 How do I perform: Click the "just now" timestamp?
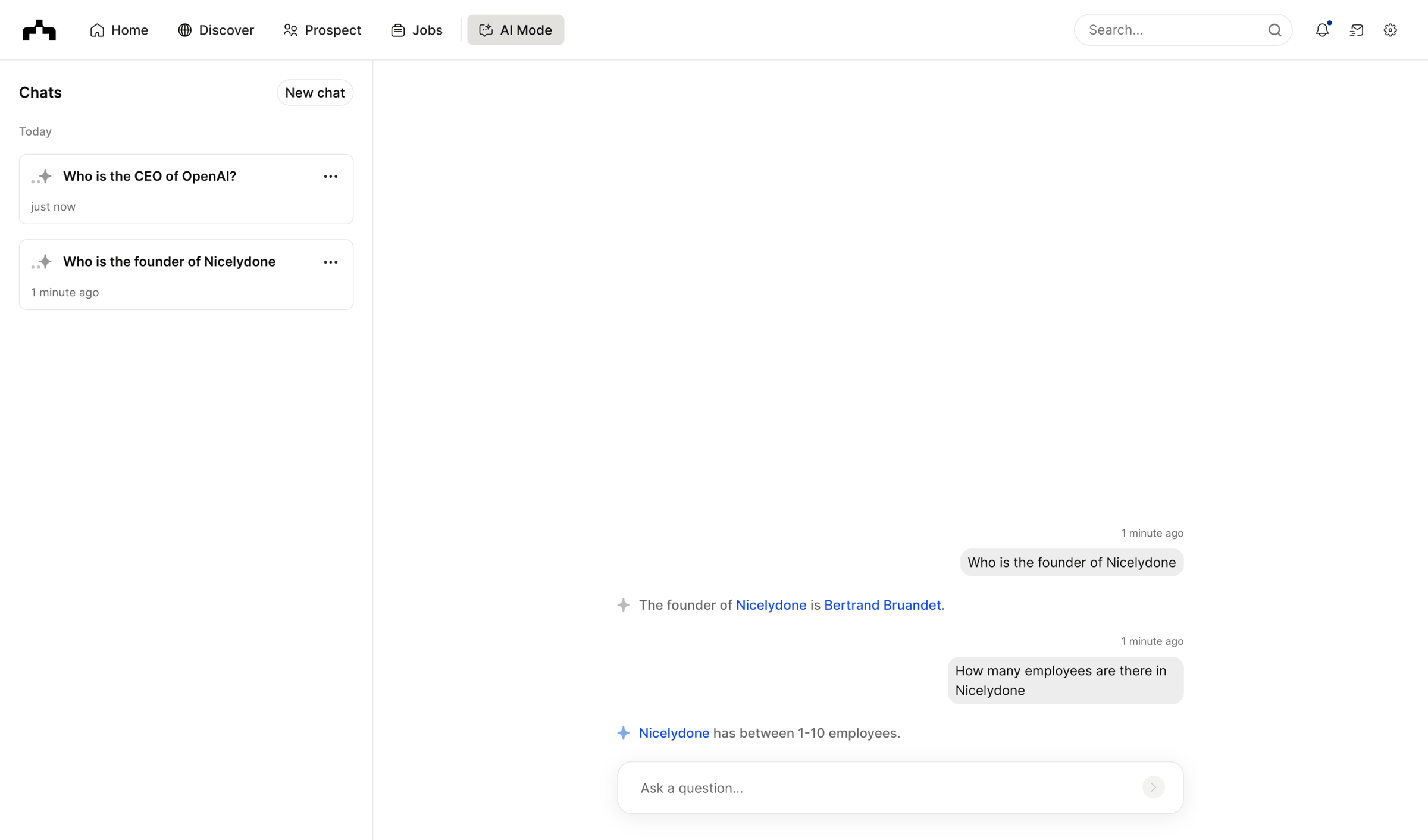53,207
